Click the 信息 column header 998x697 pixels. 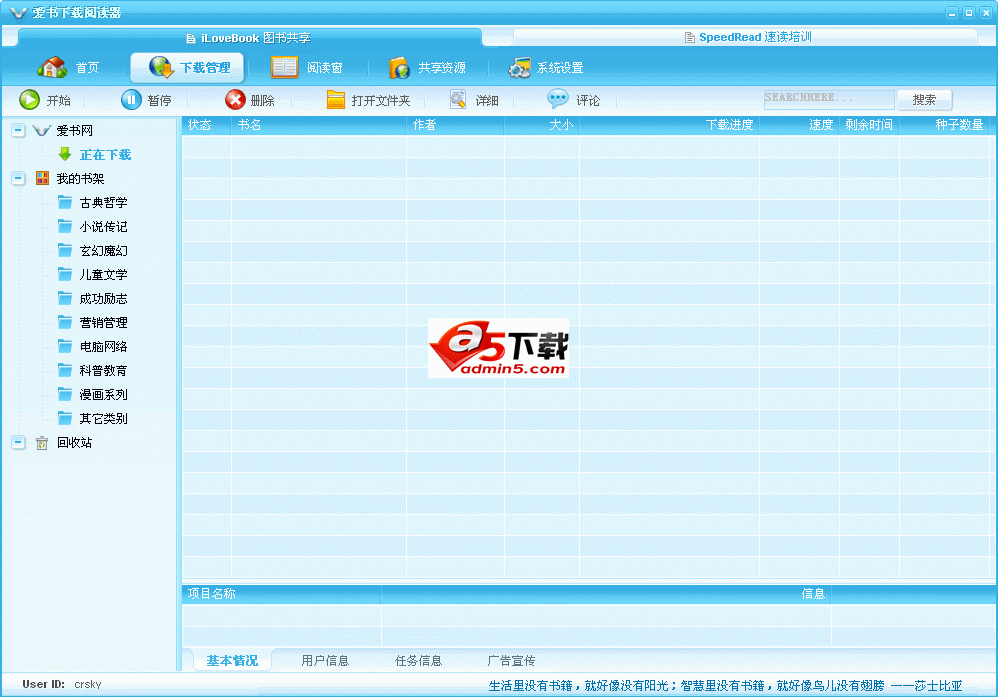(x=606, y=594)
